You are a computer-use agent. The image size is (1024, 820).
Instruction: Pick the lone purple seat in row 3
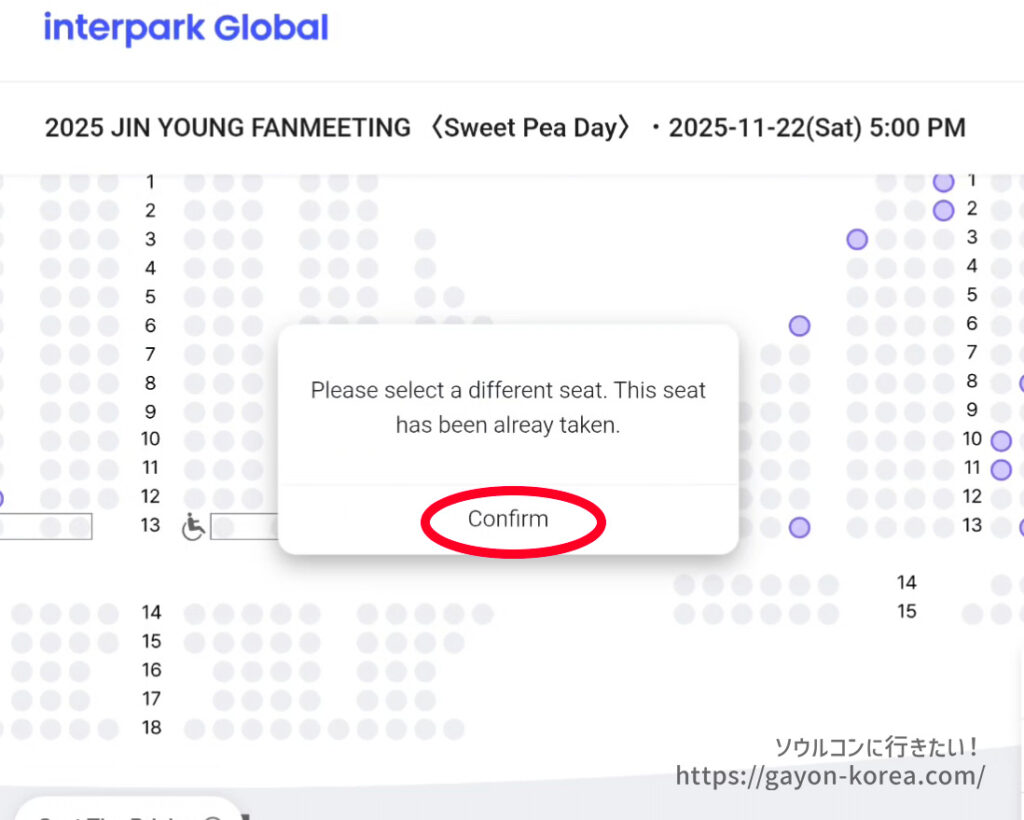tap(857, 239)
